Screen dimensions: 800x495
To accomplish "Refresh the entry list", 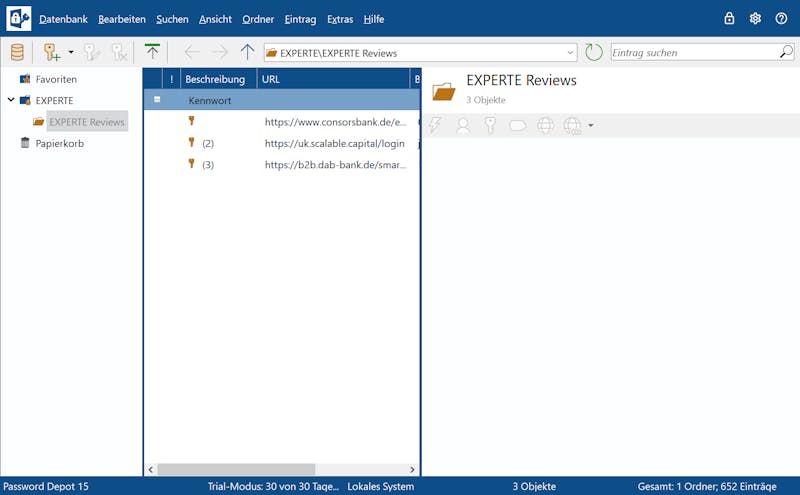I will tap(593, 52).
